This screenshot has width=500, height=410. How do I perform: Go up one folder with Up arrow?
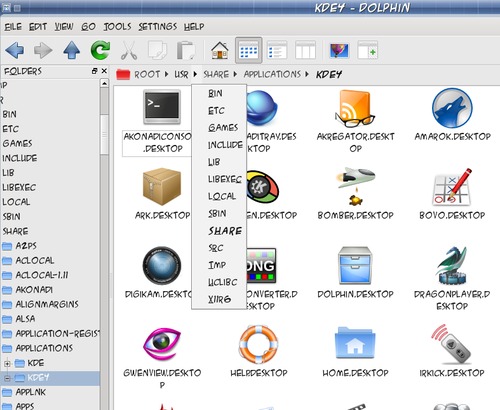click(72, 51)
